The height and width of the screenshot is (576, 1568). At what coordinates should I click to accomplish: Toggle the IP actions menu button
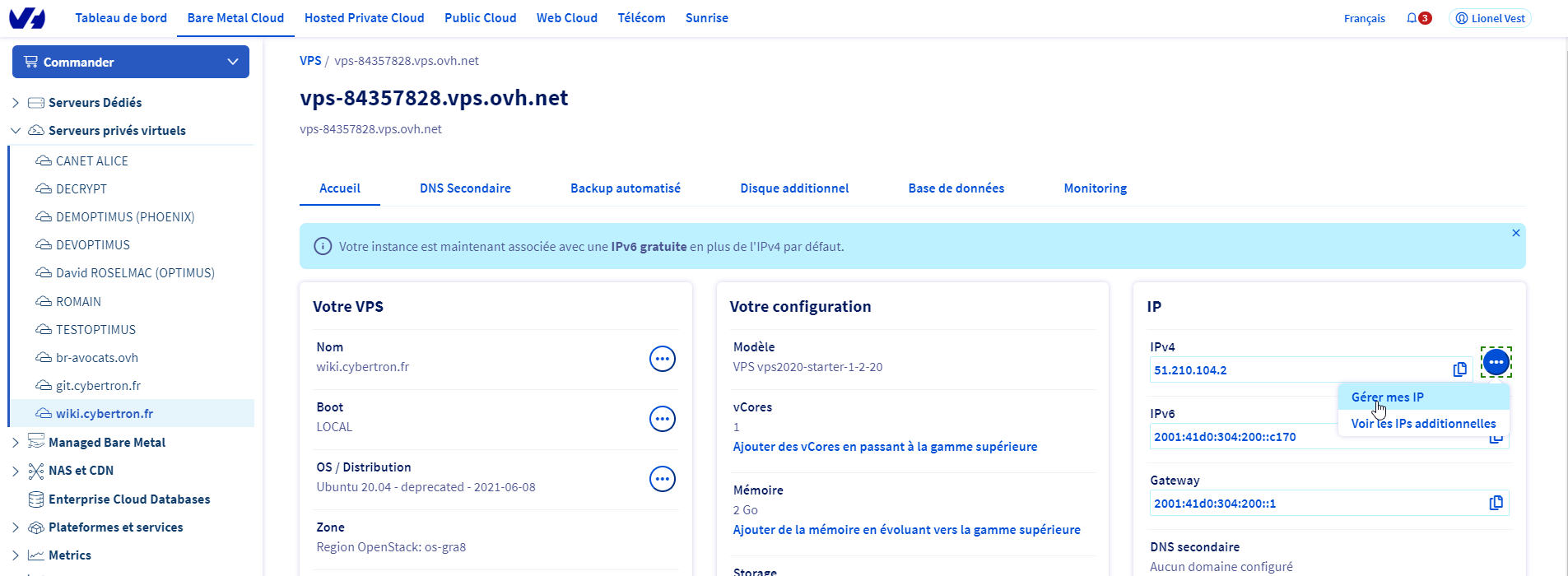click(1496, 362)
